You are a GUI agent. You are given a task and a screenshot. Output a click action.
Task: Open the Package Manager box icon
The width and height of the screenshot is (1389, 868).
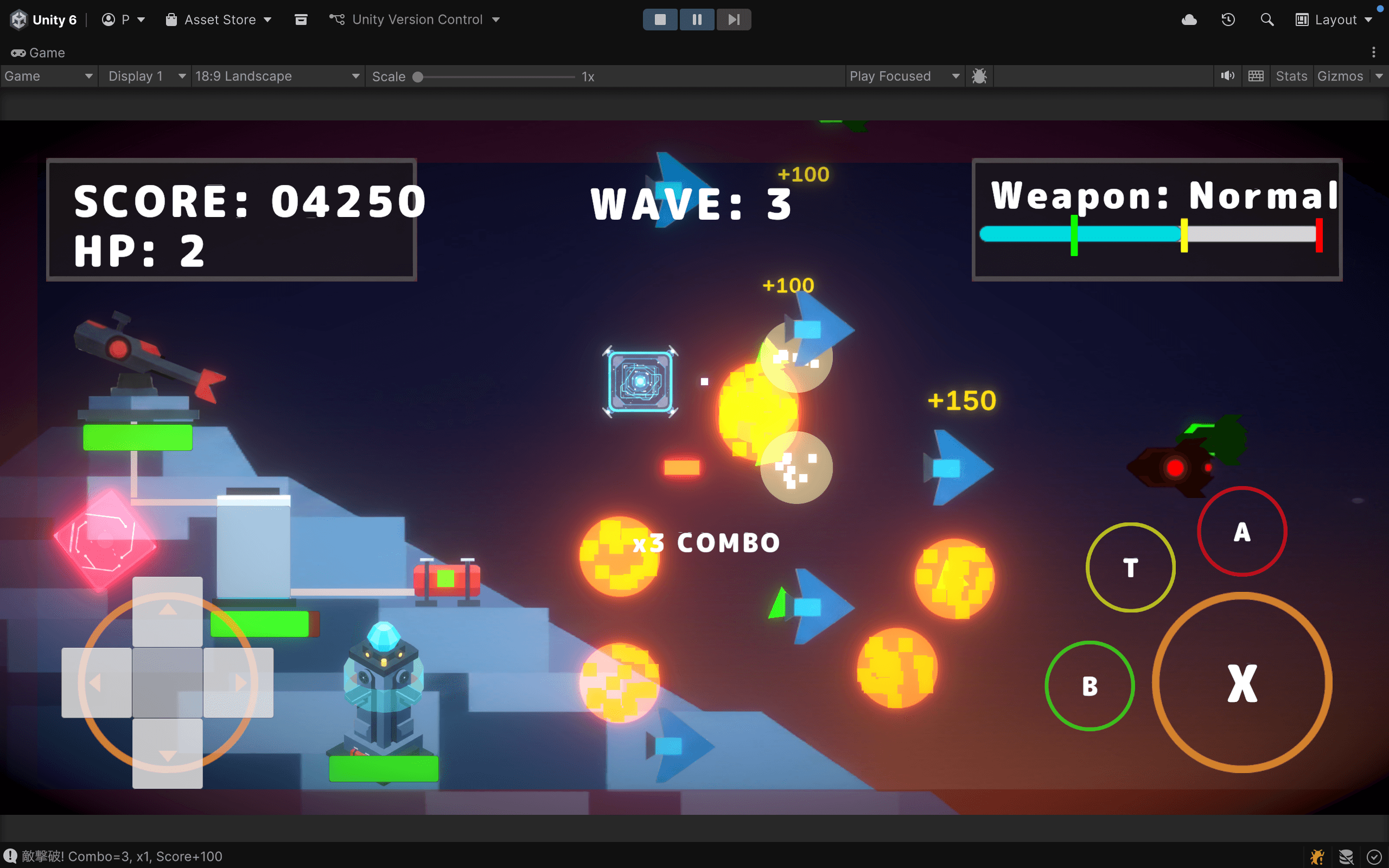301,20
